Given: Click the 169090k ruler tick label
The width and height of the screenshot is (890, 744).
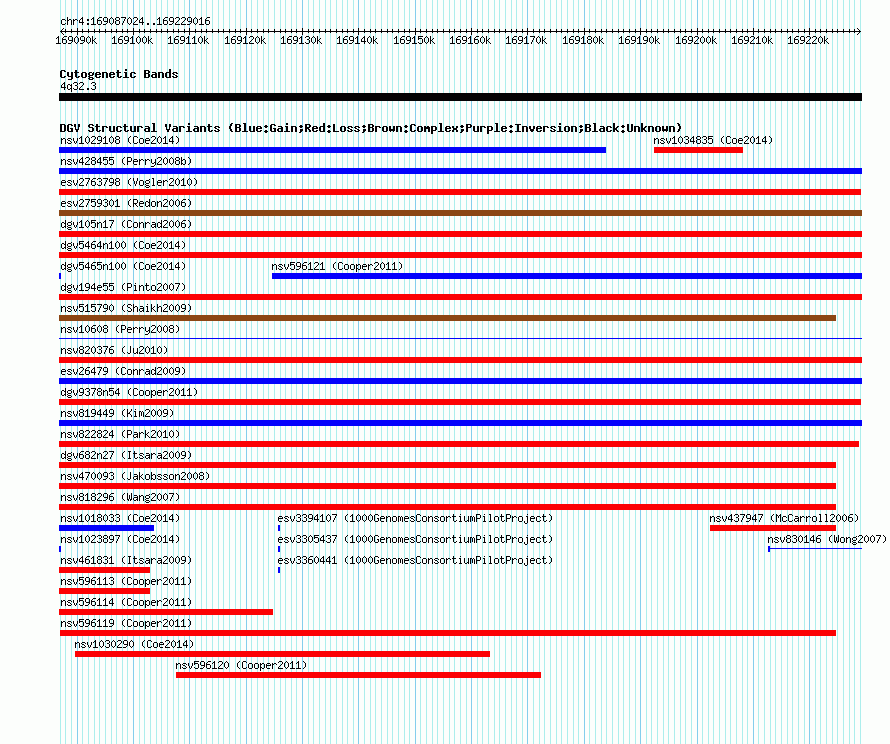Looking at the screenshot, I should point(76,40).
